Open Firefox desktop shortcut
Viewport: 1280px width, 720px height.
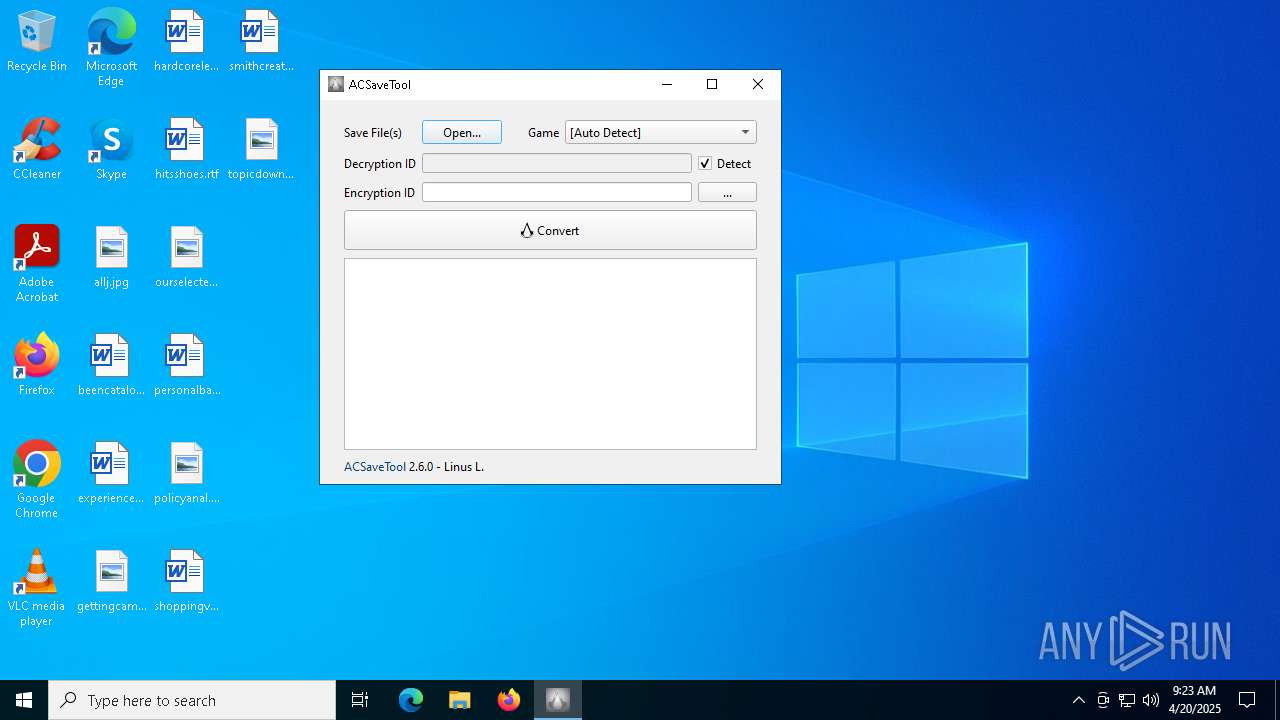pos(37,365)
